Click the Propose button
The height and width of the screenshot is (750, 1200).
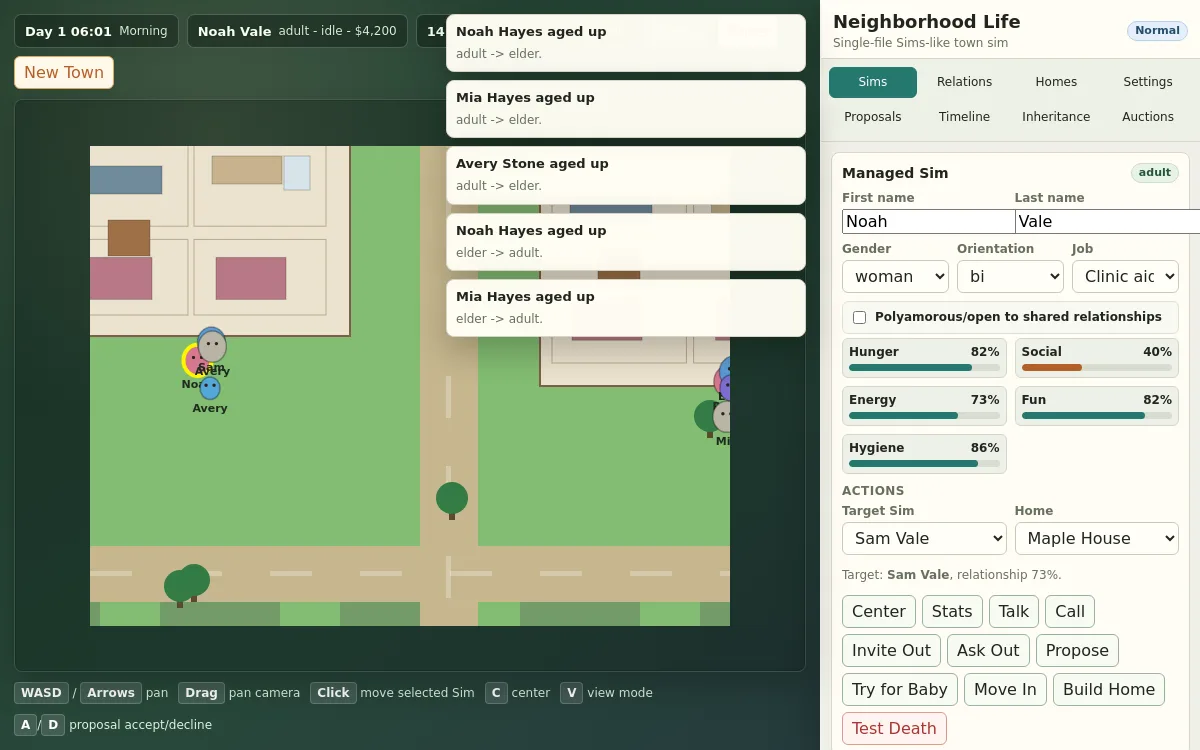(1077, 650)
